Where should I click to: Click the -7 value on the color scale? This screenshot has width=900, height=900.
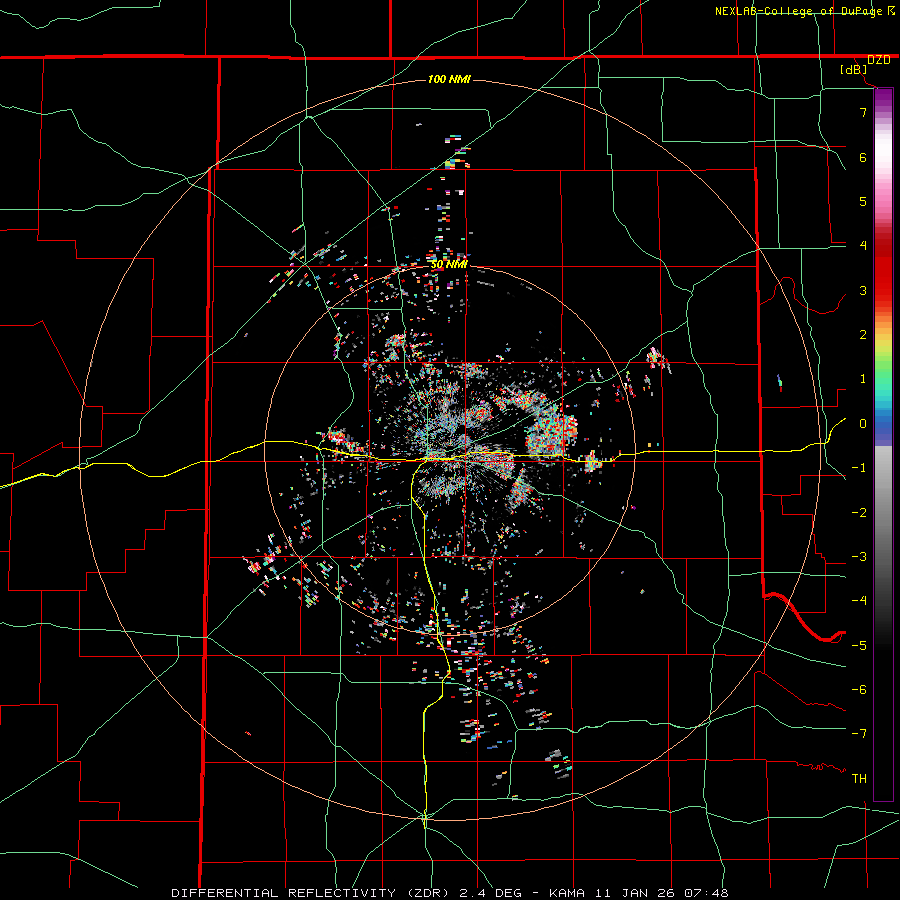coord(859,734)
